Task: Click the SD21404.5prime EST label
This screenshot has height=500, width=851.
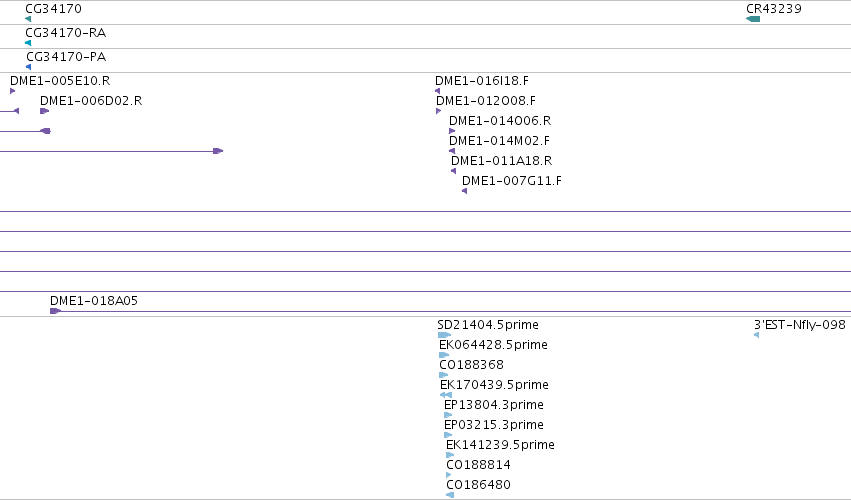Action: pos(488,325)
